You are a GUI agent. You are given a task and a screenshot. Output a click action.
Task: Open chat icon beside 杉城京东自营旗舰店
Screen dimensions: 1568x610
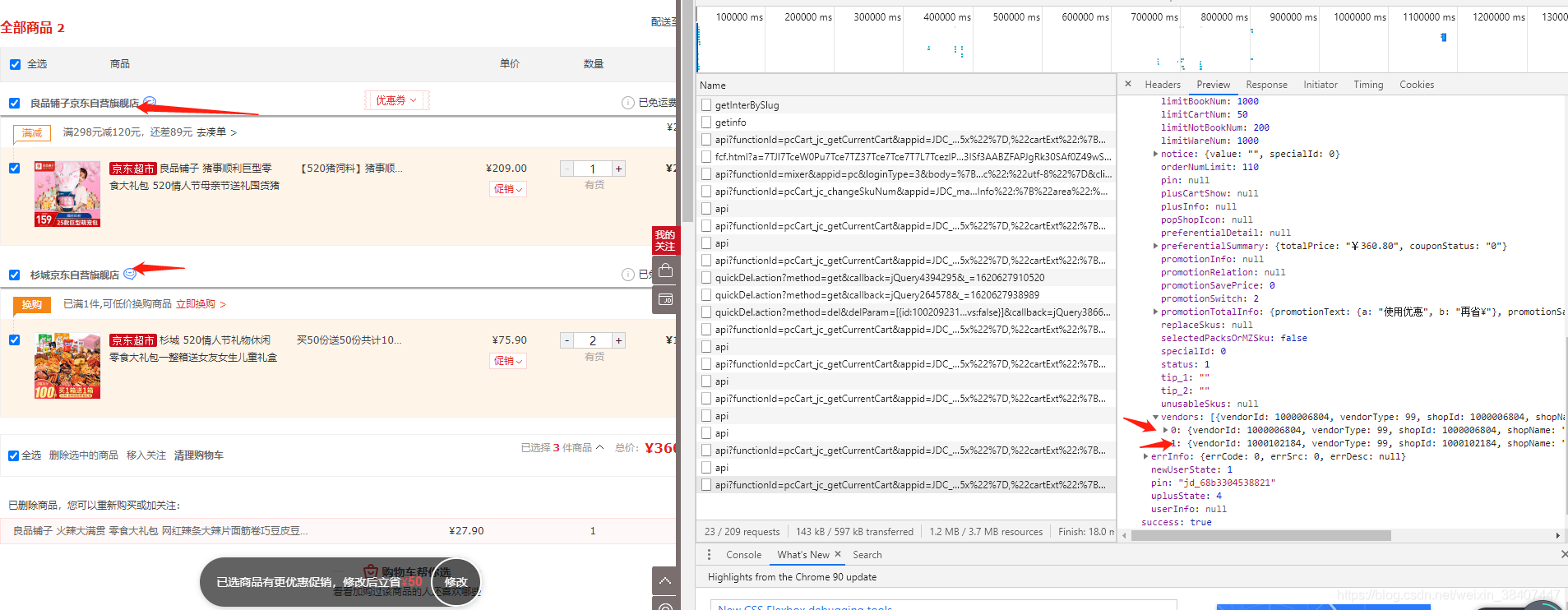(129, 274)
